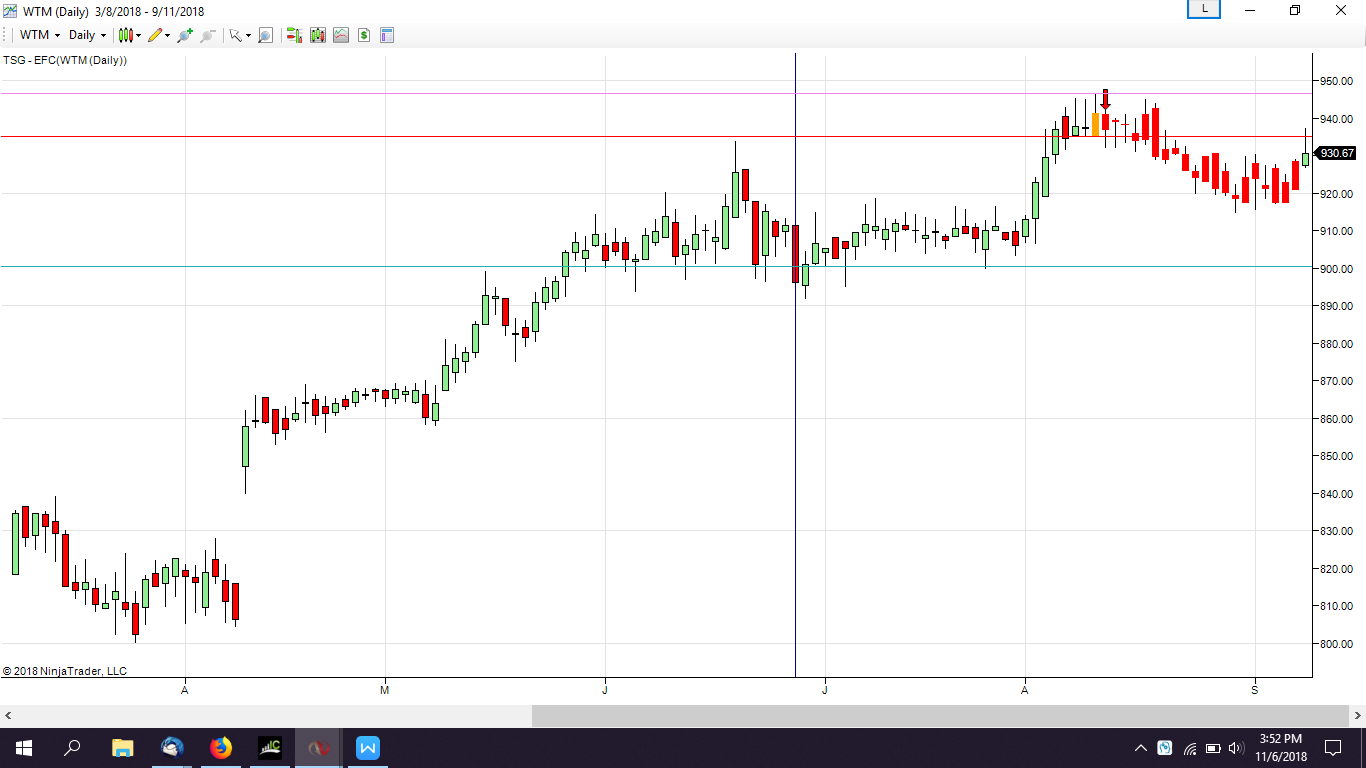The image size is (1366, 768).
Task: Open the chart properties window icon
Action: (x=386, y=34)
